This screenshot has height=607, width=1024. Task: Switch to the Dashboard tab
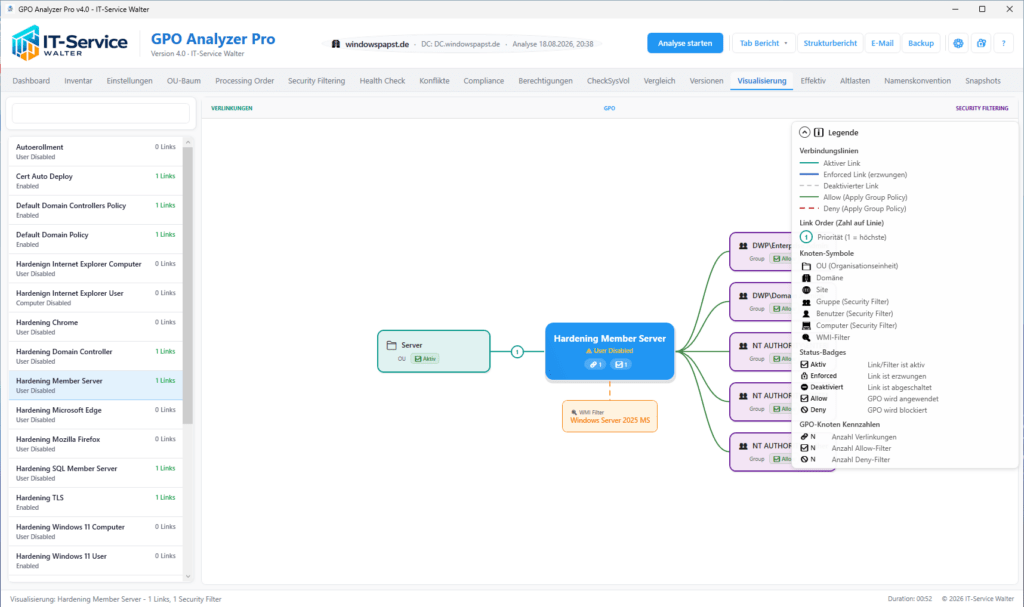click(31, 81)
